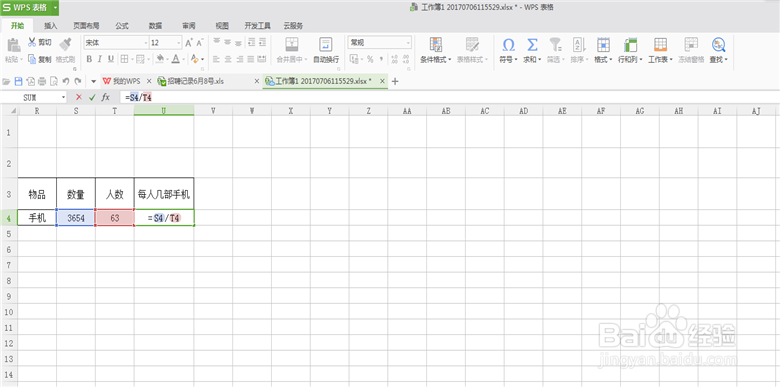Click the Copy (复制) button
Viewport: 780px width, 387px height.
39,59
